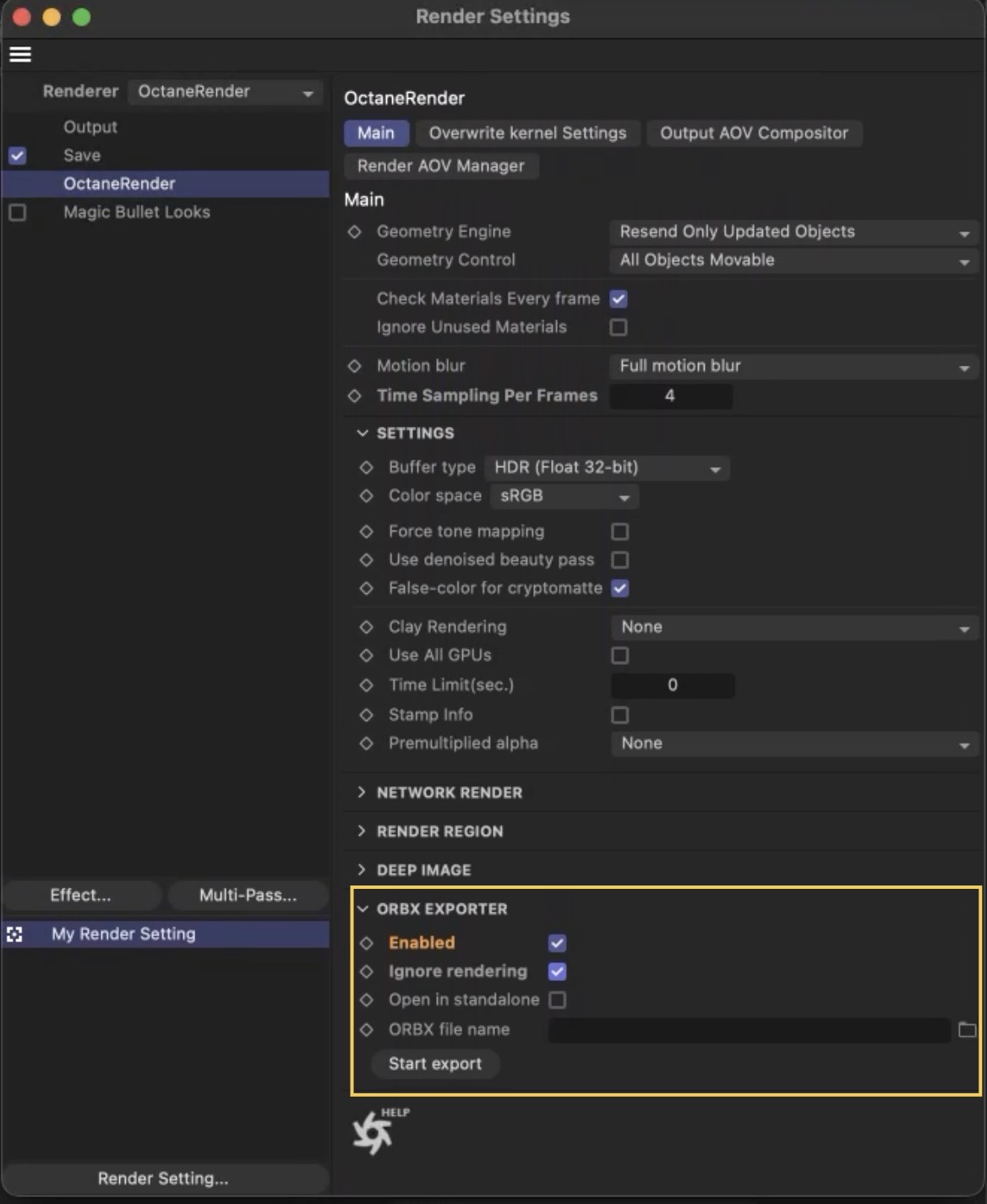Click the Clay Rendering keyframe diamond
987x1204 pixels.
[x=367, y=627]
